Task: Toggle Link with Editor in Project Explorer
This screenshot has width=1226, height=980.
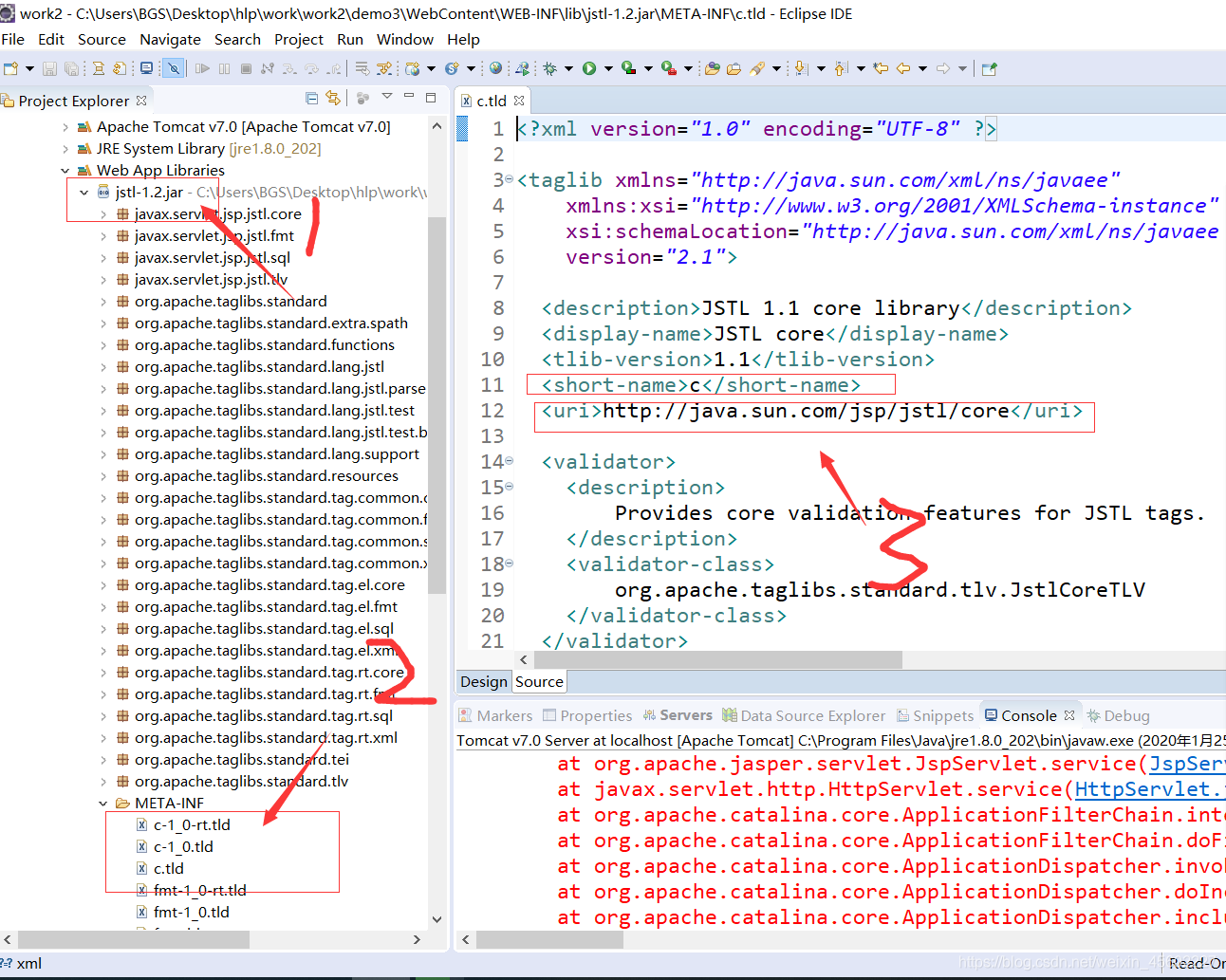Action: coord(333,98)
